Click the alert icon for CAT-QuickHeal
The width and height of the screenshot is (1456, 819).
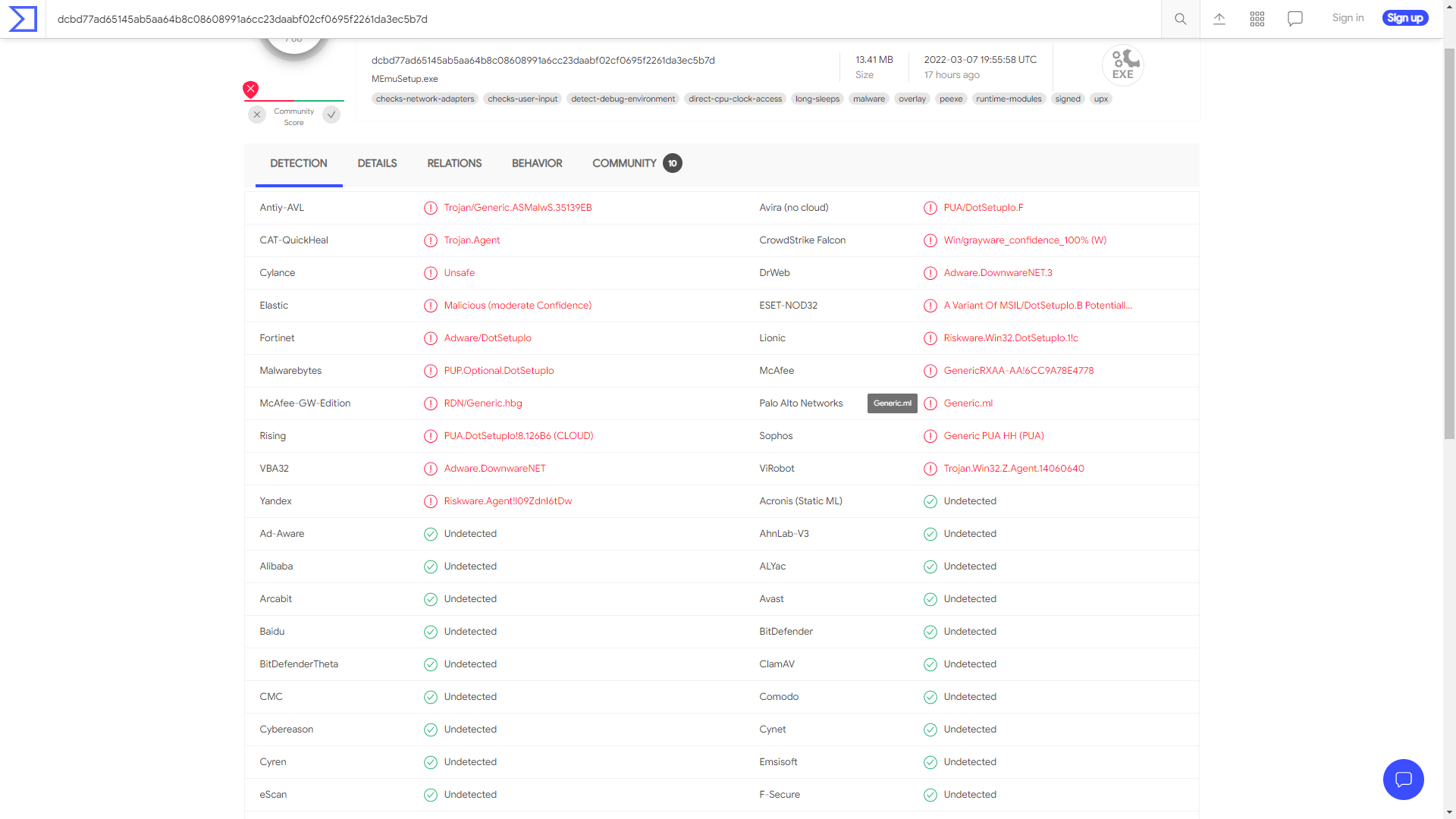[431, 240]
